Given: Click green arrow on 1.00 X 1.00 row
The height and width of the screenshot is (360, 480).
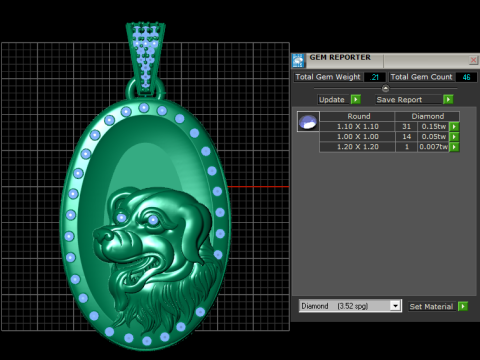Looking at the screenshot, I should (454, 137).
